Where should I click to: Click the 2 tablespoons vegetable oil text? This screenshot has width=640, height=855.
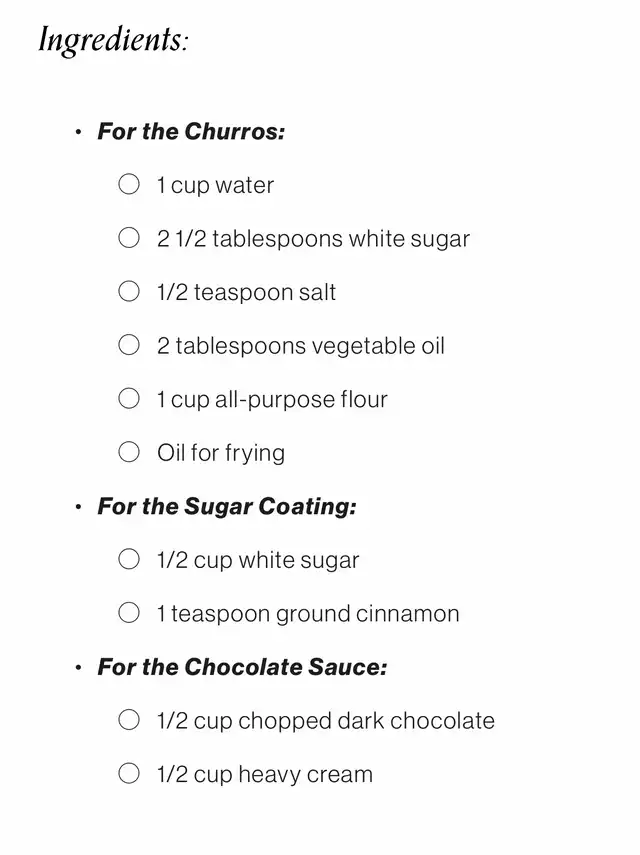coord(301,346)
